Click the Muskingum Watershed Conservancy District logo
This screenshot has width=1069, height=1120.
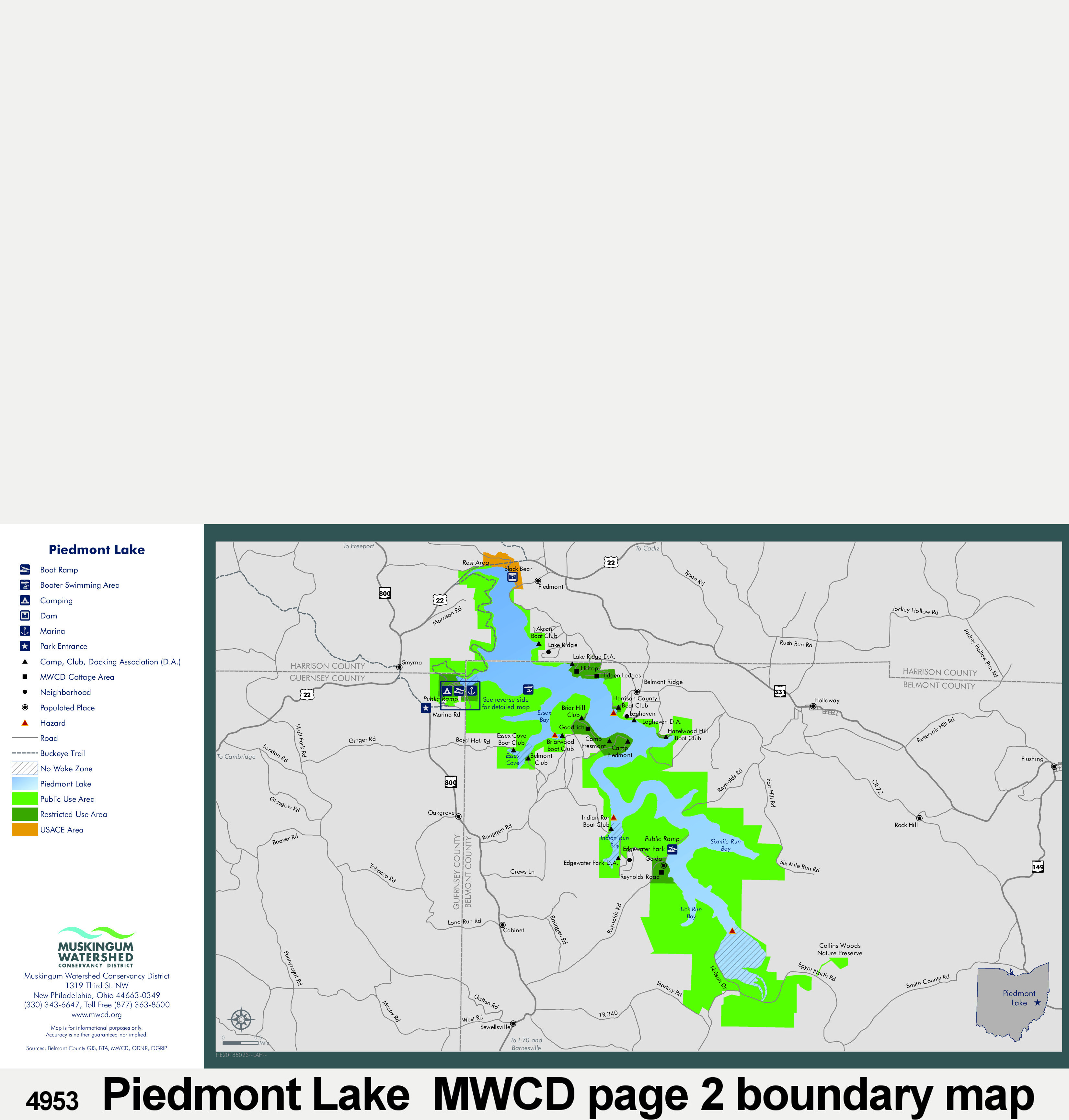pyautogui.click(x=96, y=947)
